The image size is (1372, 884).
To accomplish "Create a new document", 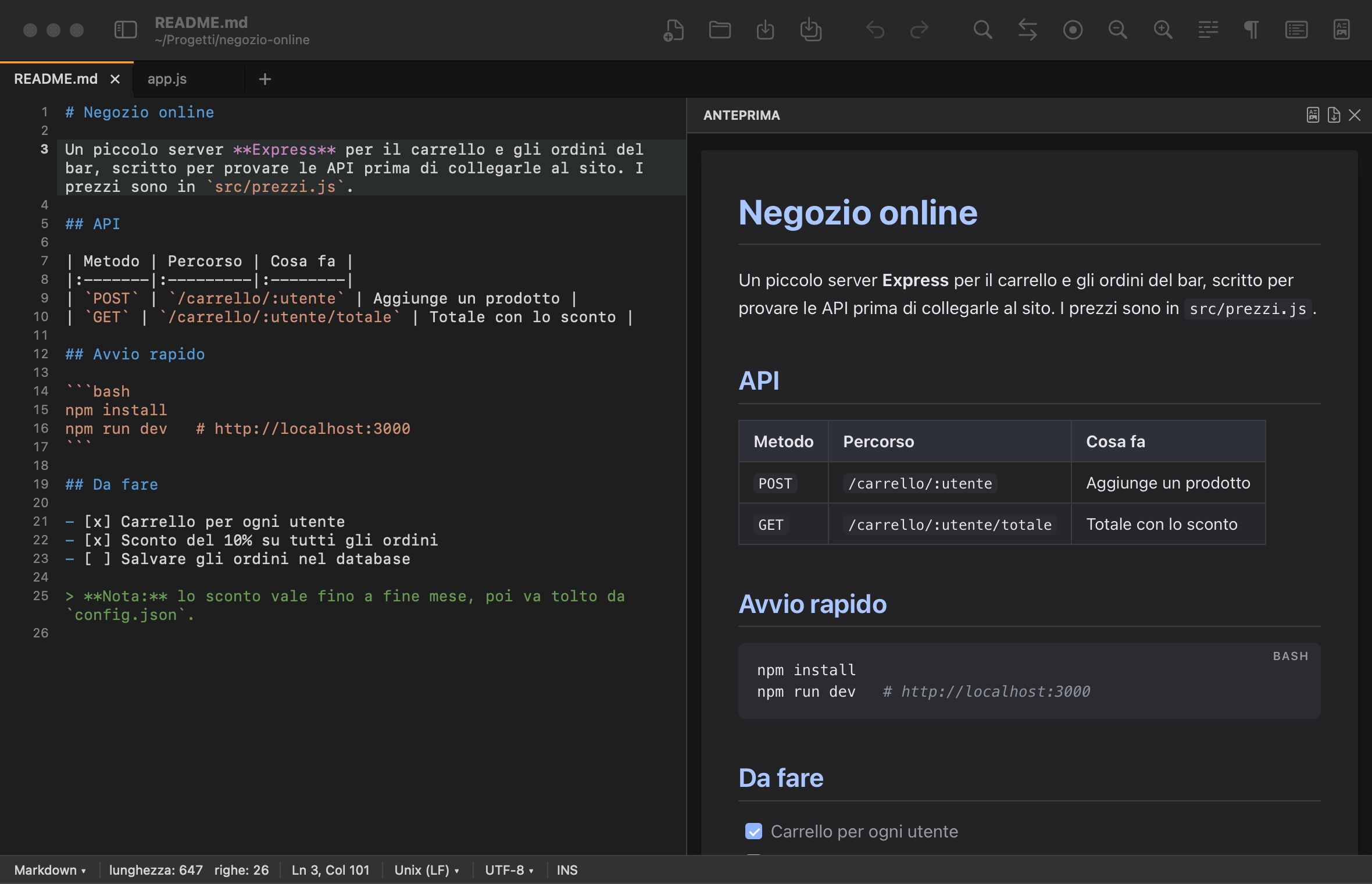I will [x=674, y=30].
